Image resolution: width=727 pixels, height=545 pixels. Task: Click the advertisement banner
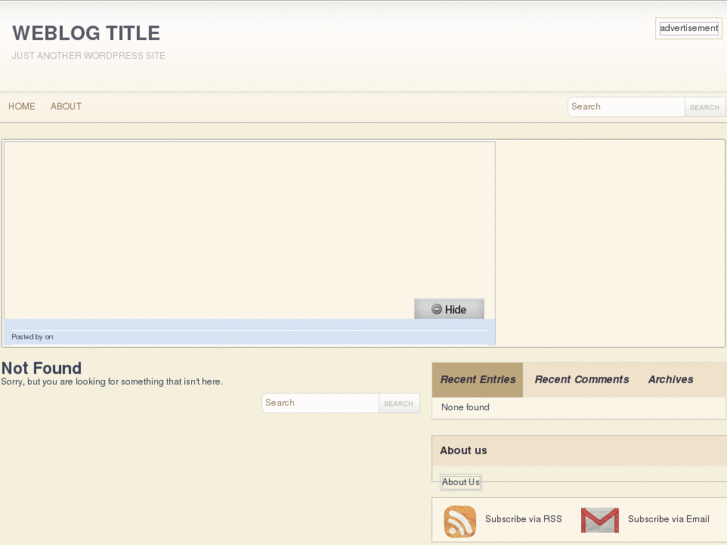(689, 28)
